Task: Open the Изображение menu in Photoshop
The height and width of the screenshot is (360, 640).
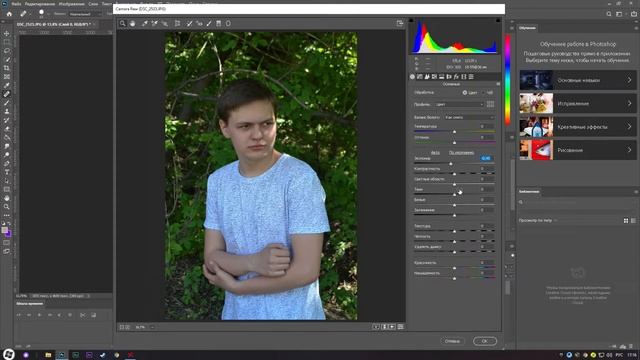Action: 71,4
